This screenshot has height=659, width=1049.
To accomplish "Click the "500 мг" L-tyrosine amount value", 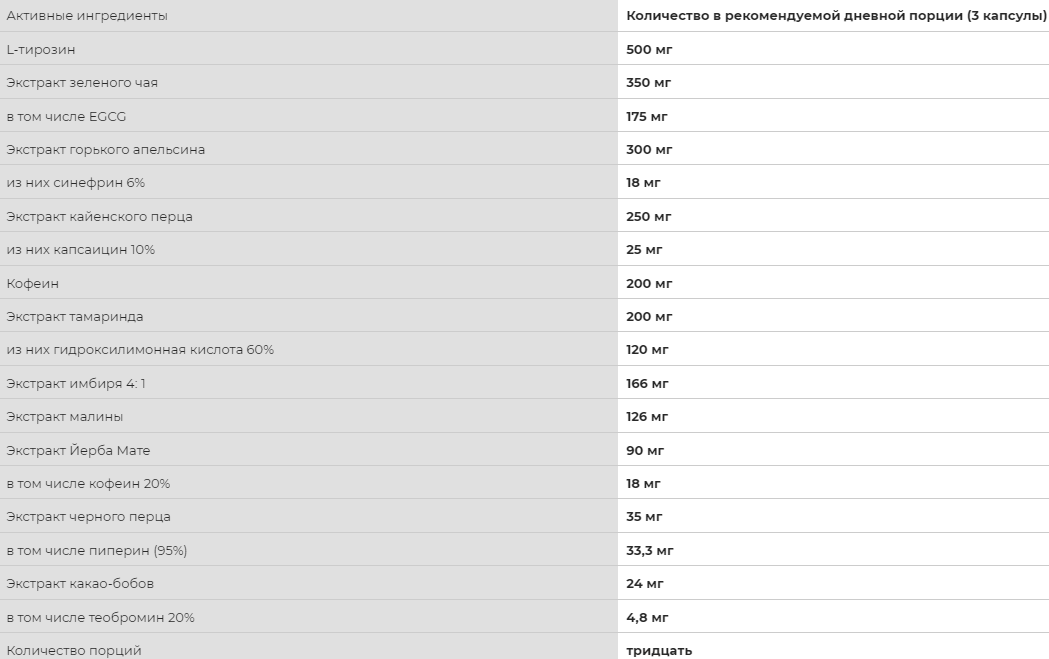I will click(649, 49).
